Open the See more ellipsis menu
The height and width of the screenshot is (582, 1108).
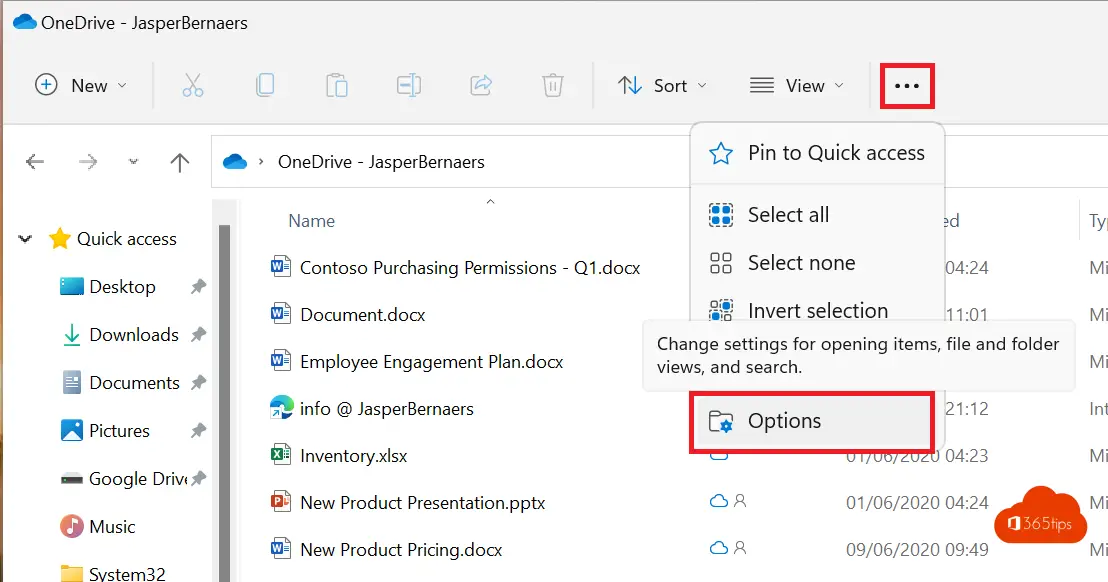(x=906, y=85)
